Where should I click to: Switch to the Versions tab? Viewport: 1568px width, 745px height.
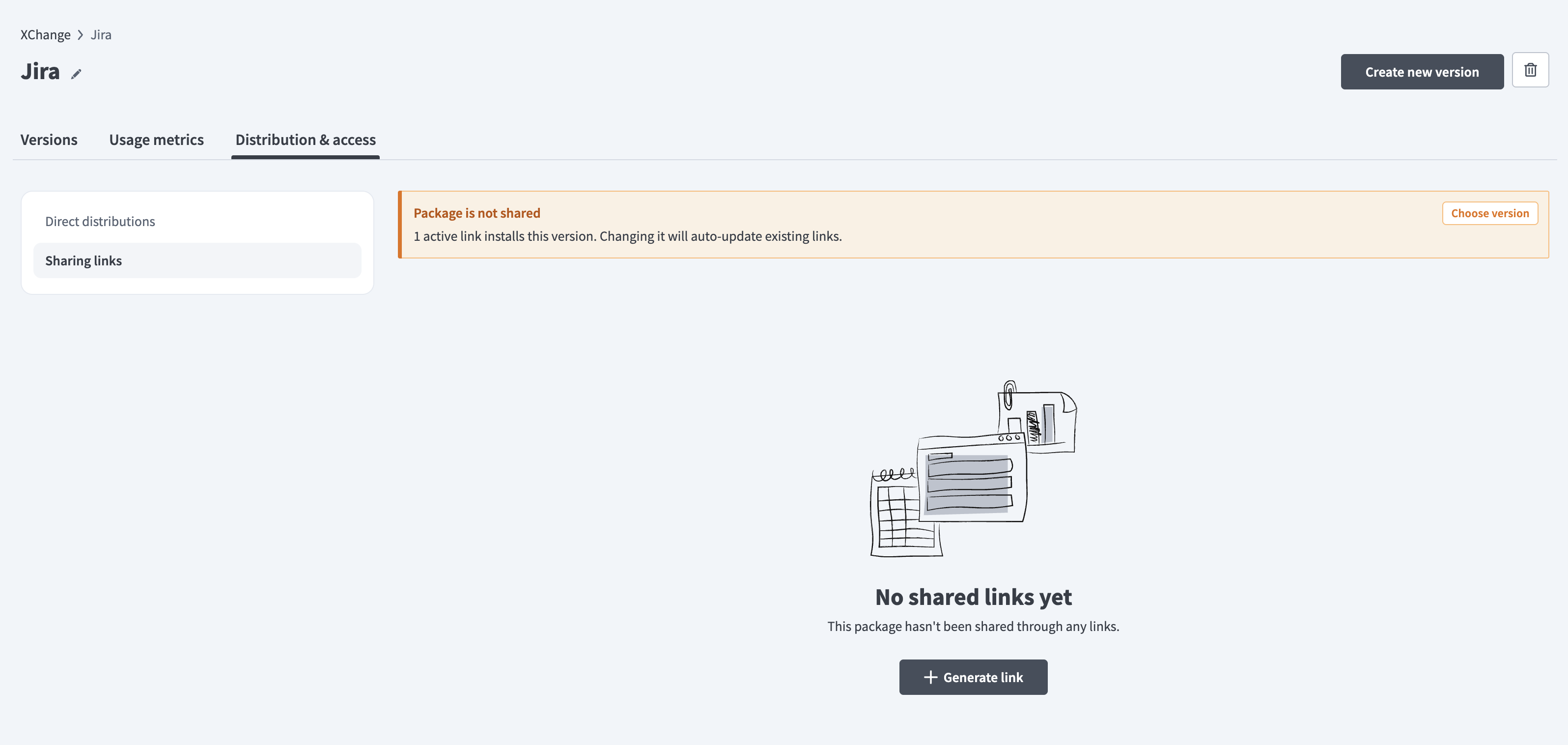pyautogui.click(x=49, y=140)
